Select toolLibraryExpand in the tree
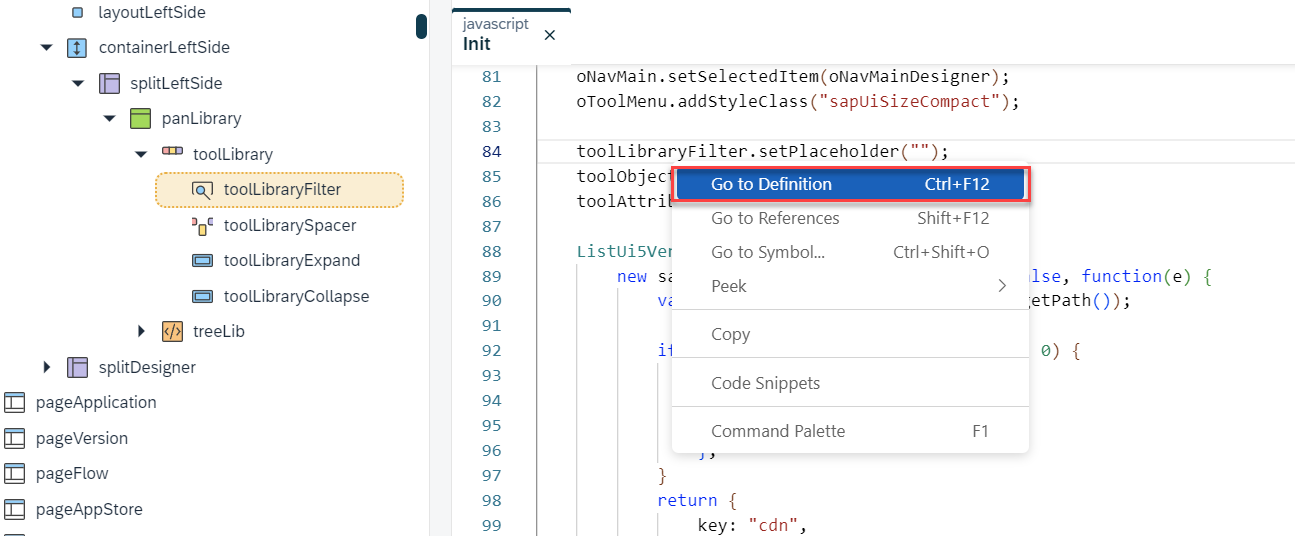 292,260
